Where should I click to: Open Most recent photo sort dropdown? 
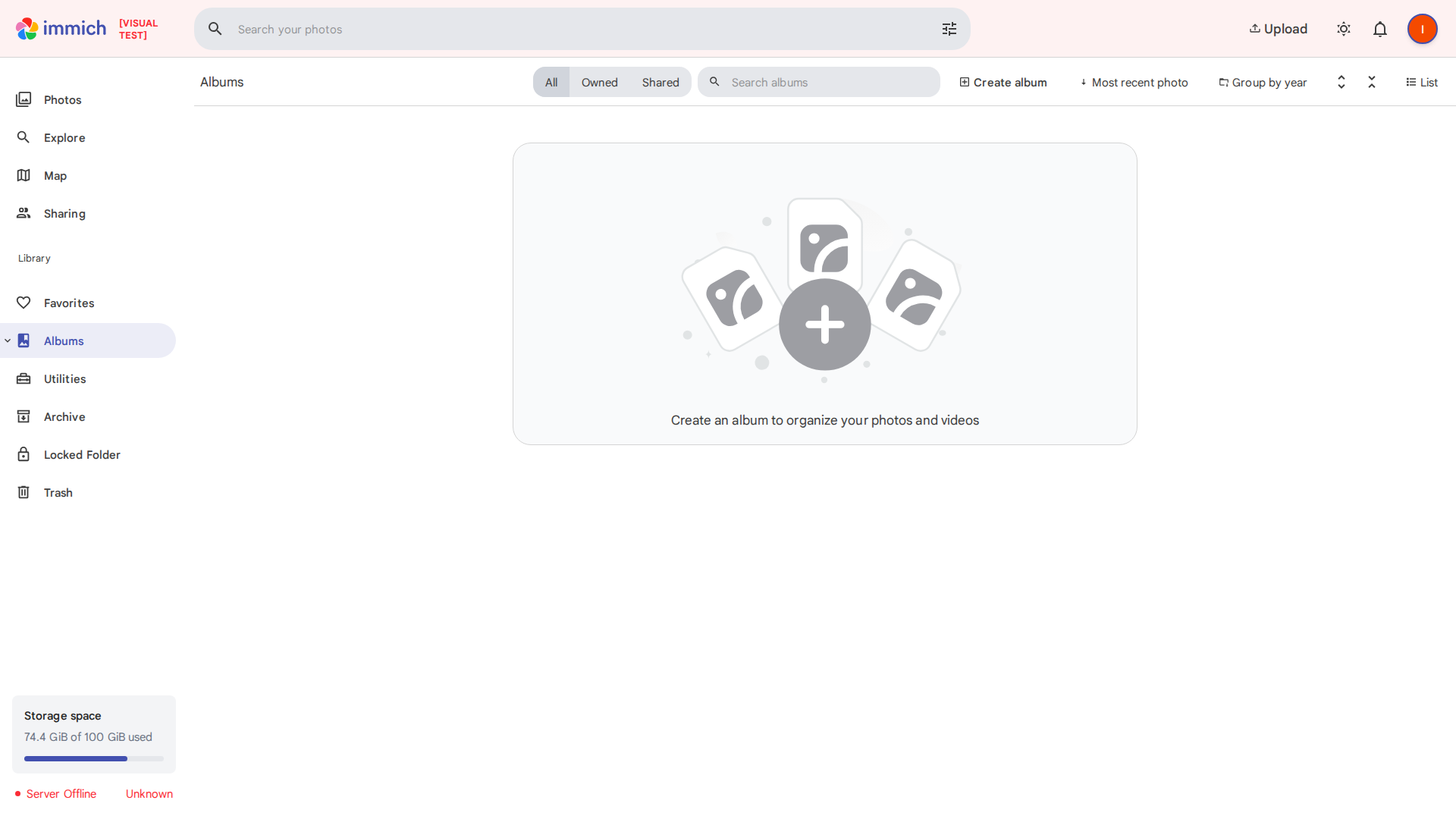tap(1134, 82)
